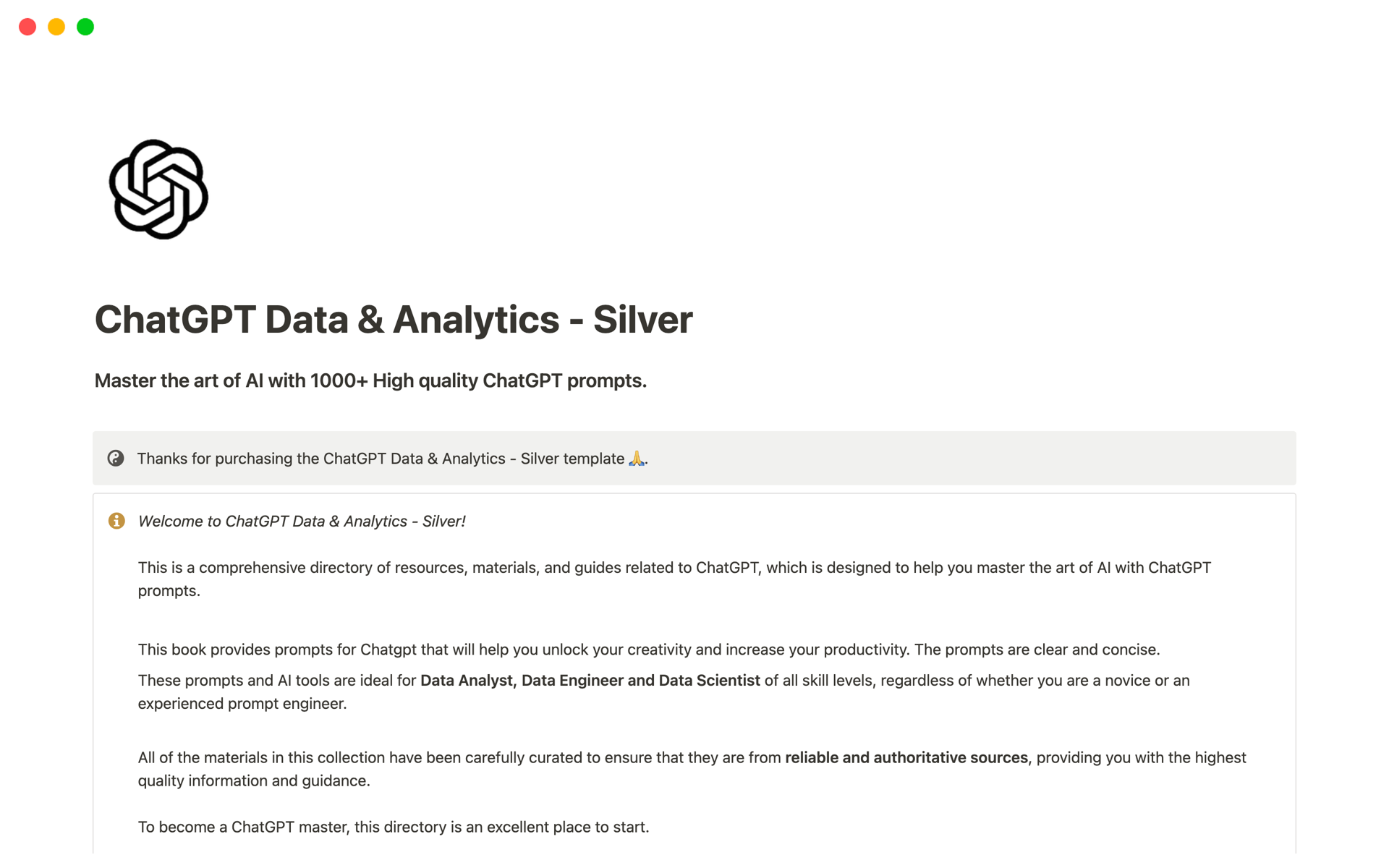Click the folded hands emoji in the thanks message
This screenshot has height=868, width=1389.
[x=636, y=458]
